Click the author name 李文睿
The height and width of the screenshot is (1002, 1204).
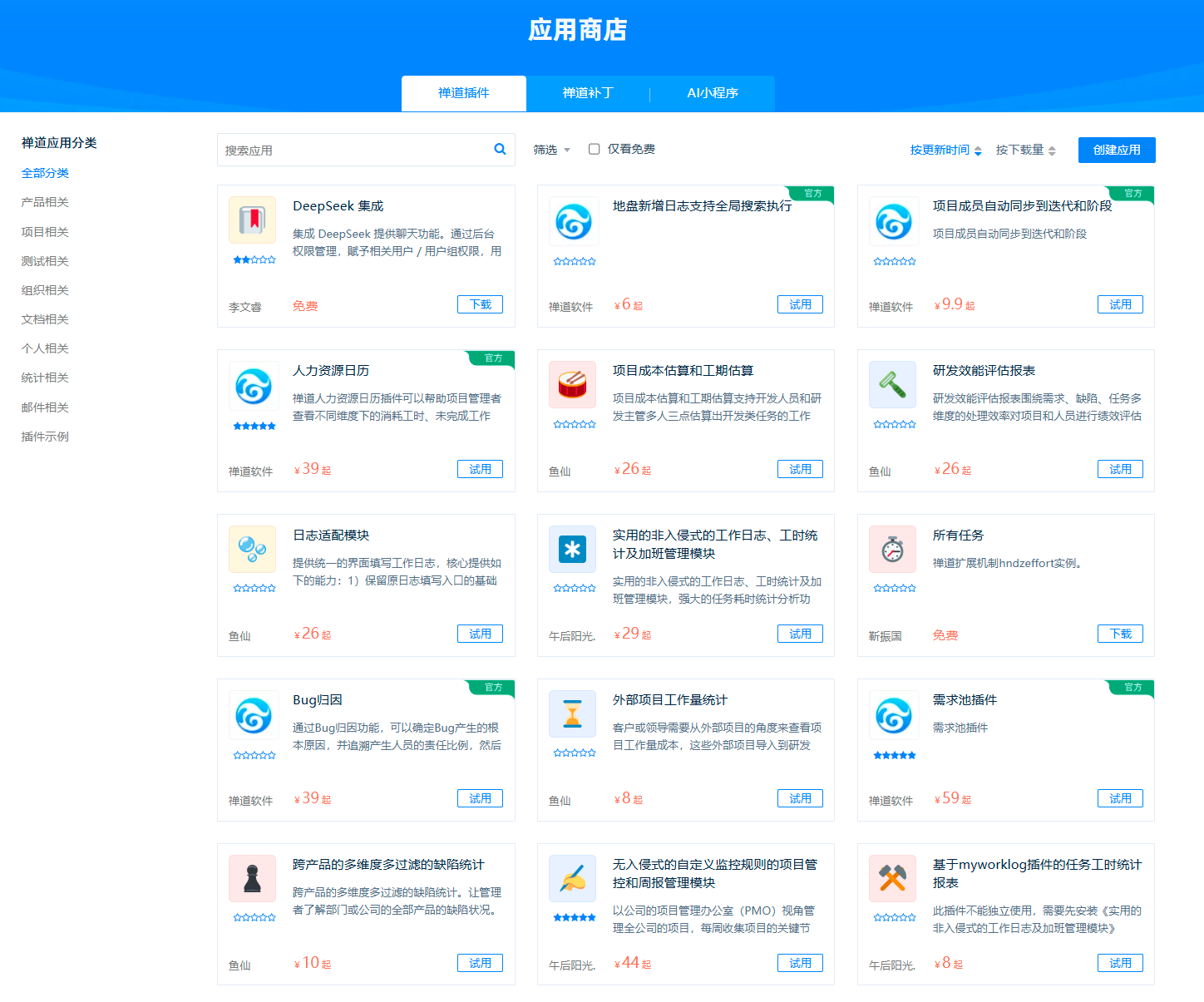[245, 307]
